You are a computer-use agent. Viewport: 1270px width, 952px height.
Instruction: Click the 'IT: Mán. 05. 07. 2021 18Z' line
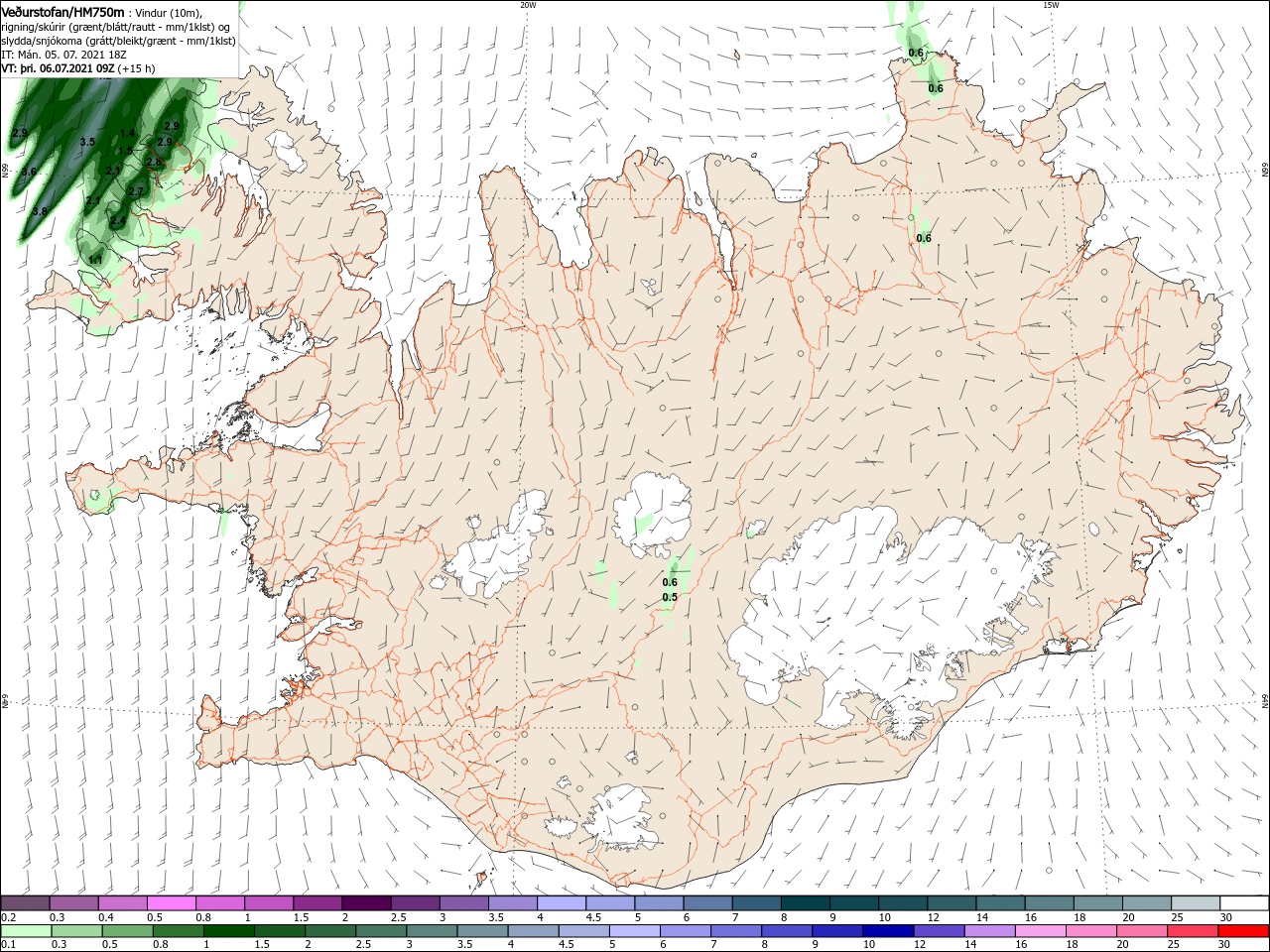(63, 55)
